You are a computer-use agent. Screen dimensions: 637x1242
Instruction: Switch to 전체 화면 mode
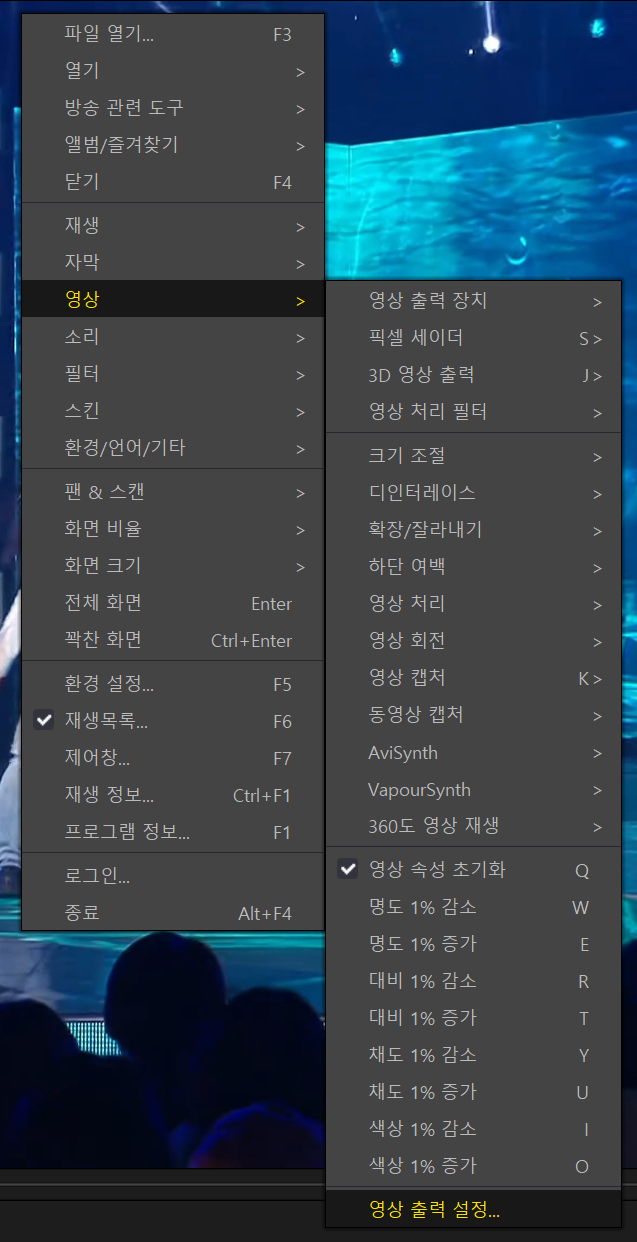[x=173, y=603]
